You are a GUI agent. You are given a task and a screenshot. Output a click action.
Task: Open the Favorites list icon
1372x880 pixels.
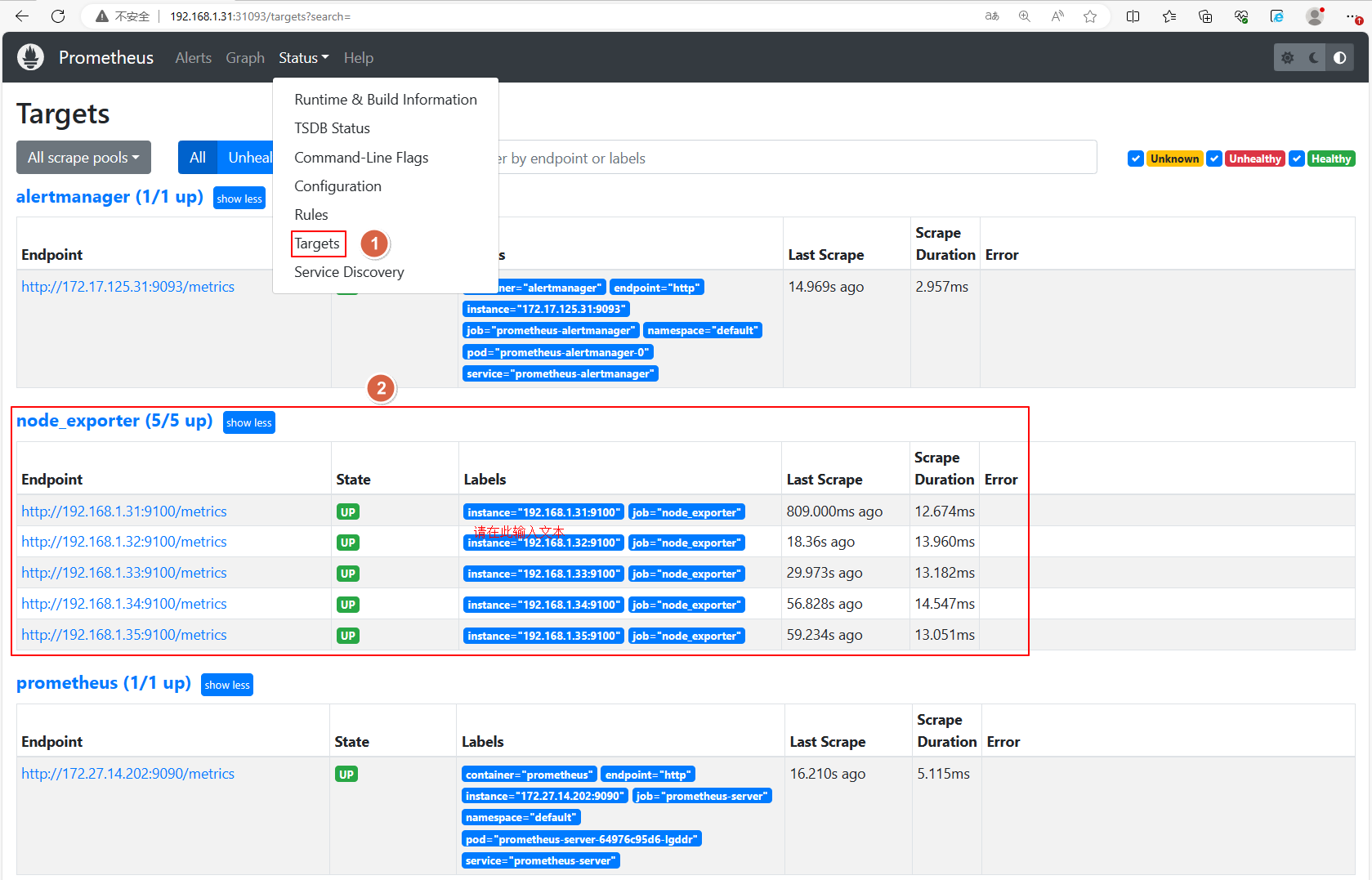(x=1169, y=16)
